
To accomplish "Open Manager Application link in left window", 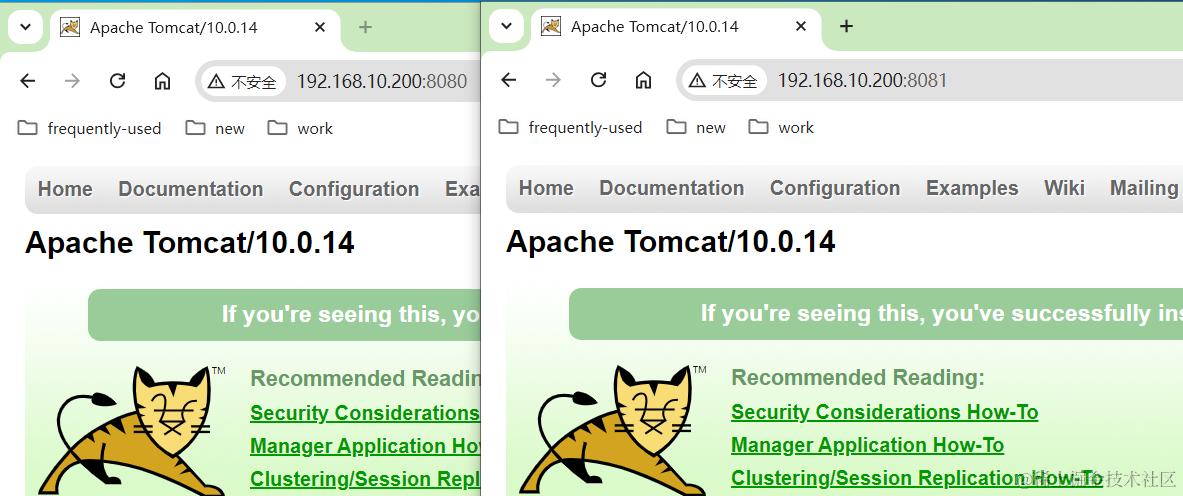I will (365, 447).
